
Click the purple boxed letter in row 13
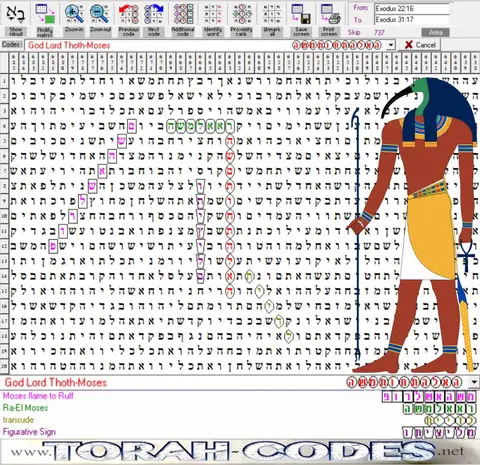point(200,261)
